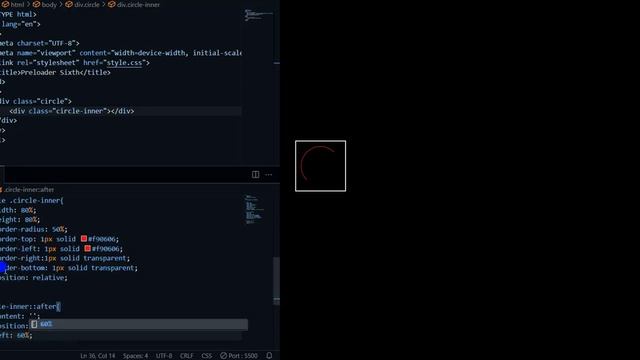Select 'html' in the HTML breadcrumb
Image resolution: width=640 pixels, height=360 pixels.
13,4
